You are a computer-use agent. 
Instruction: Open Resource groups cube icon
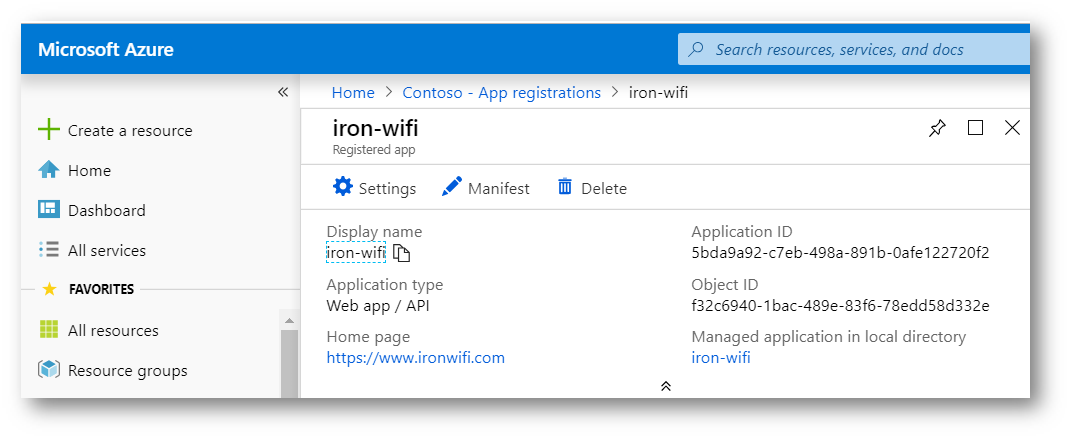49,370
